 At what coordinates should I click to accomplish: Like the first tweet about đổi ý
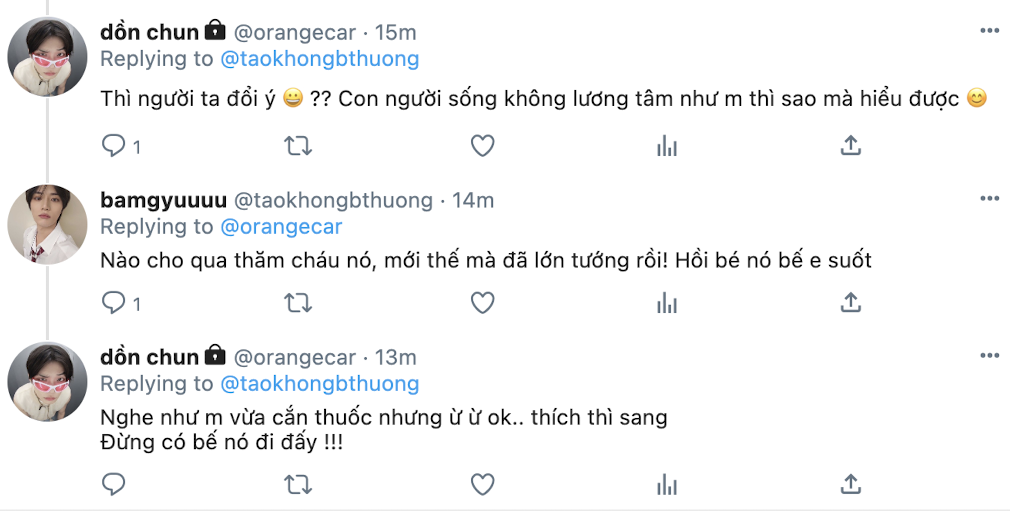click(482, 146)
